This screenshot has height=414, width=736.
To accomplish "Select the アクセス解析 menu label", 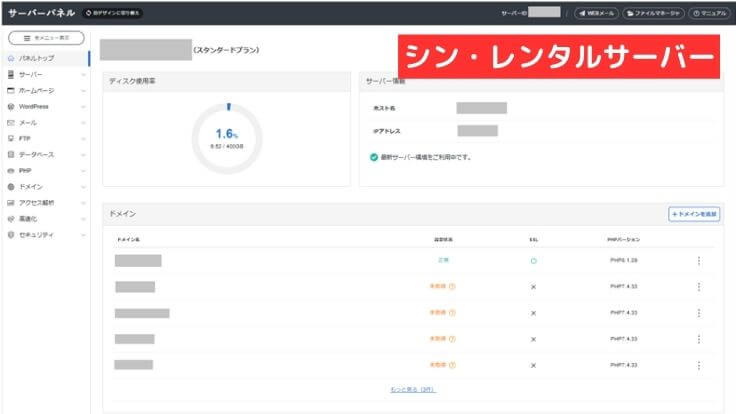I will tap(37, 203).
